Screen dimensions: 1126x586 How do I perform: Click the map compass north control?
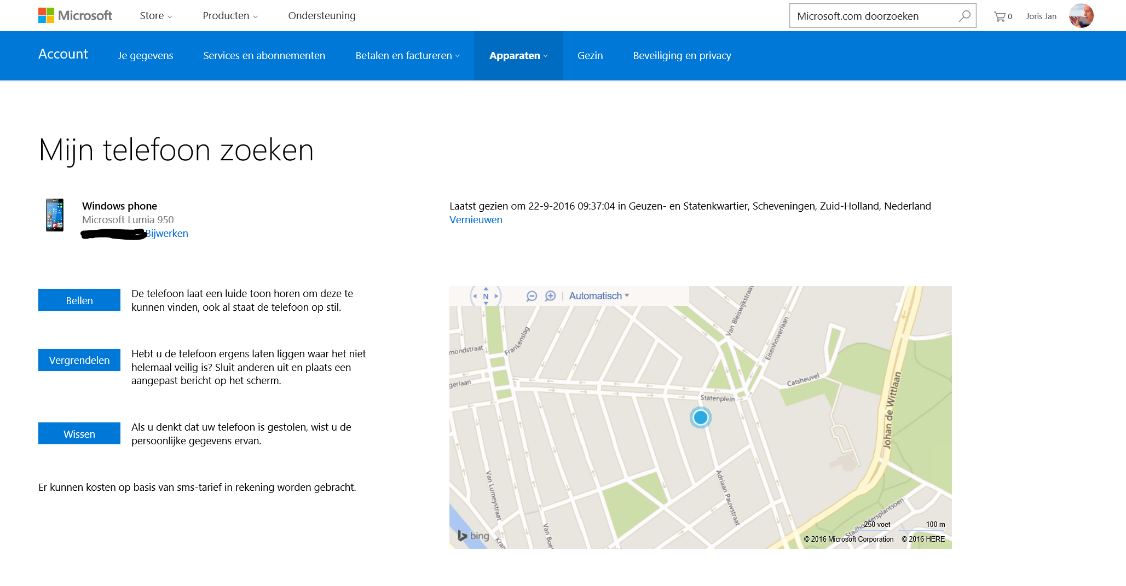click(485, 296)
